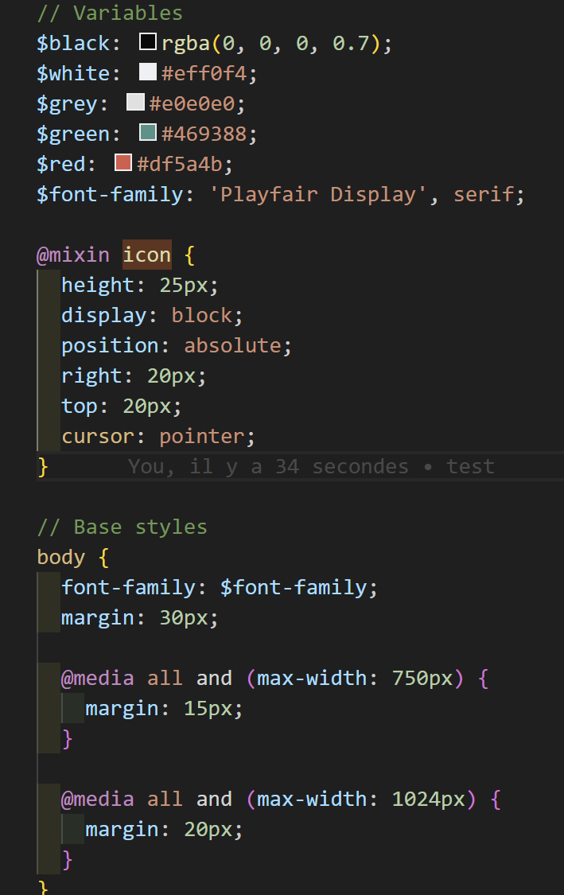Click the 'body' selector
This screenshot has height=895, width=564.
[x=61, y=557]
